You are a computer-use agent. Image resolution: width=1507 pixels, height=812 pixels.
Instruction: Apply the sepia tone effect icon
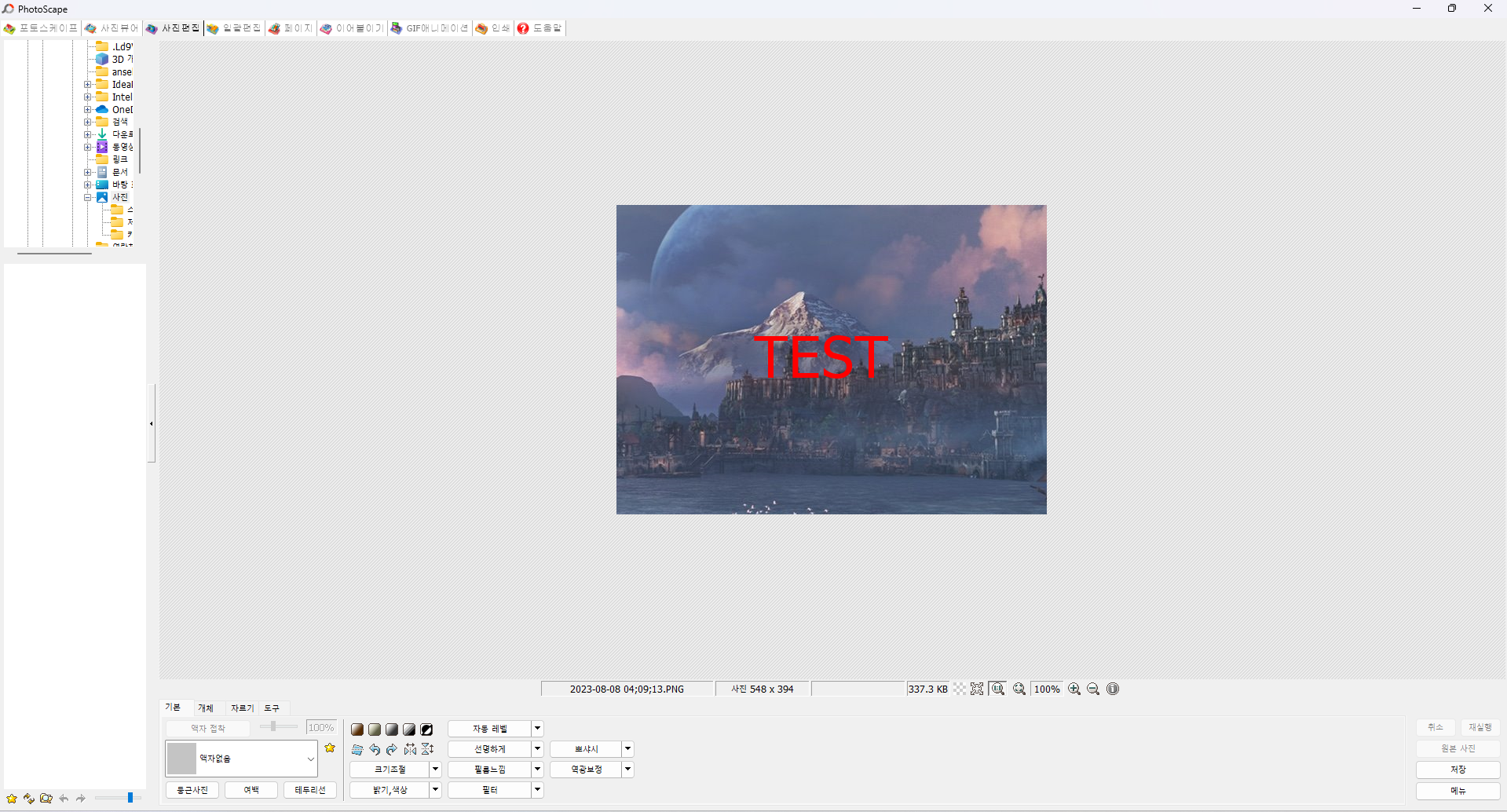357,730
